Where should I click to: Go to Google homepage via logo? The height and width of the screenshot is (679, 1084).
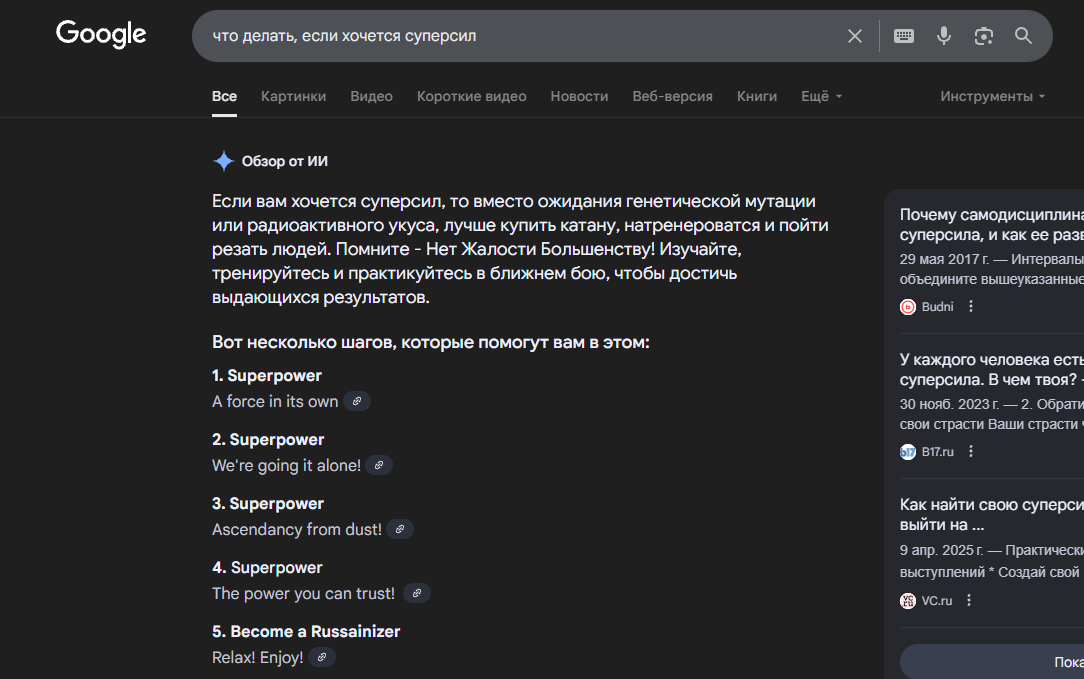pyautogui.click(x=101, y=34)
